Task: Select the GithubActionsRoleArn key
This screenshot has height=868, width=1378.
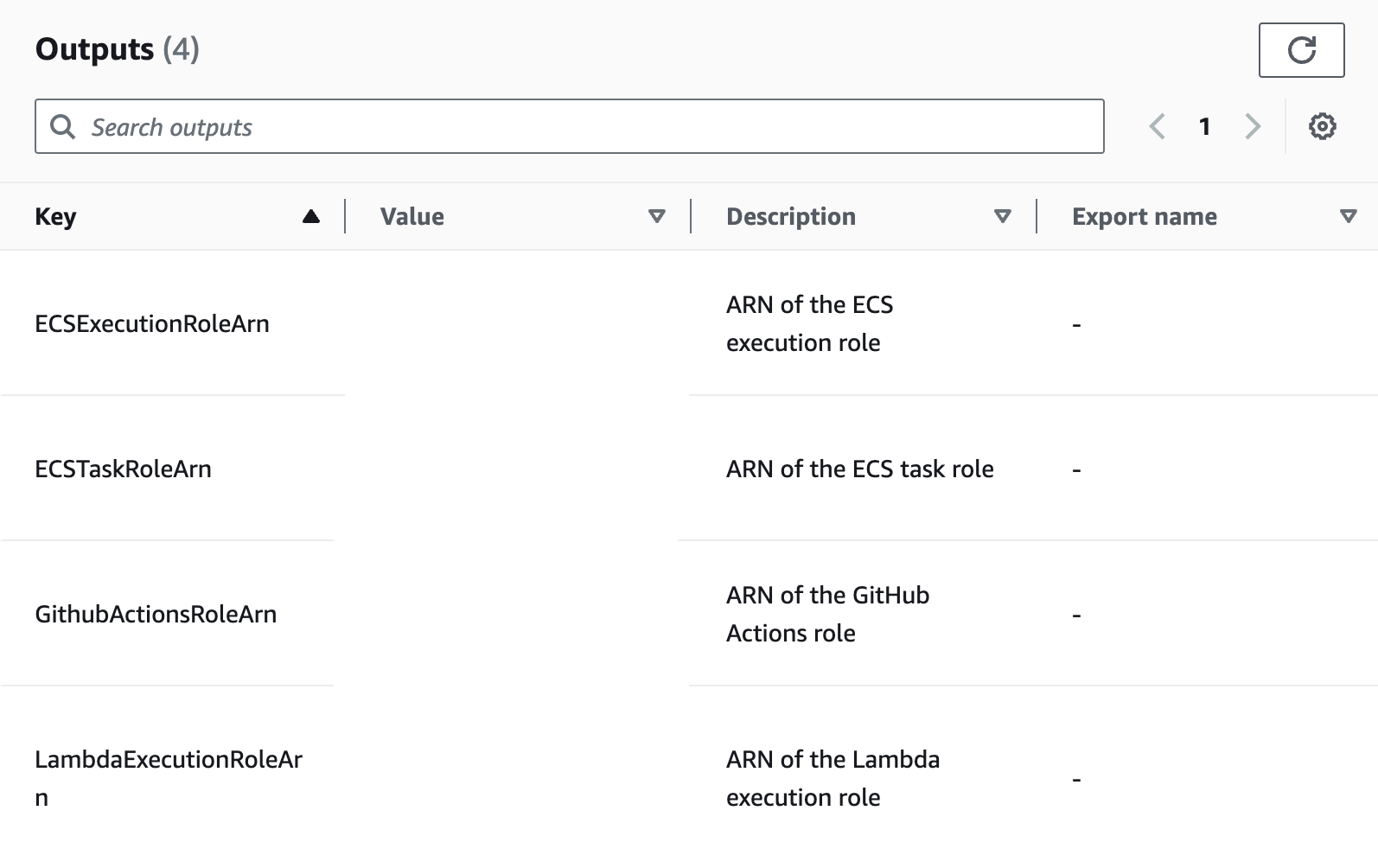Action: (156, 614)
